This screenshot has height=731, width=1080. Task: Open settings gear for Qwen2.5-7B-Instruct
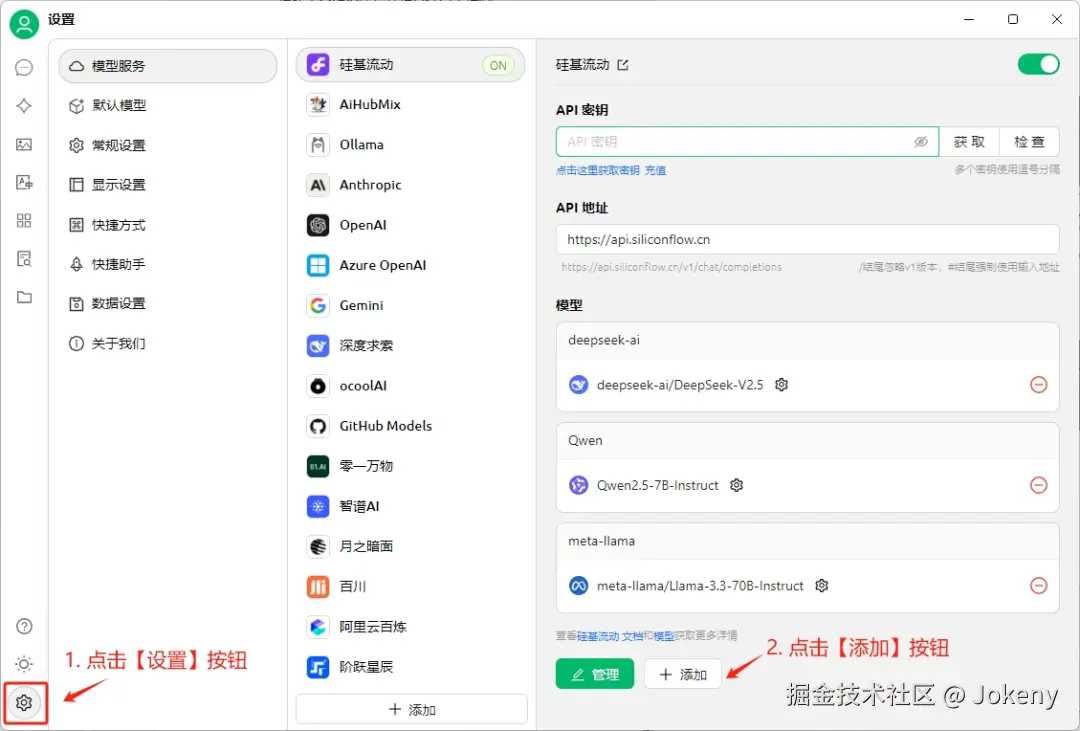736,485
